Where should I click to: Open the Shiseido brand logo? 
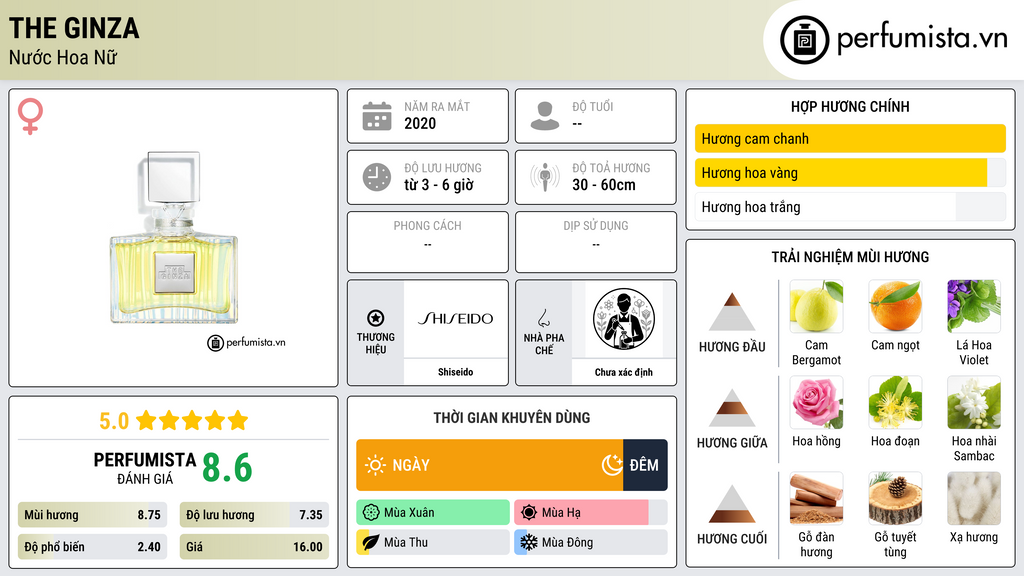tap(455, 319)
